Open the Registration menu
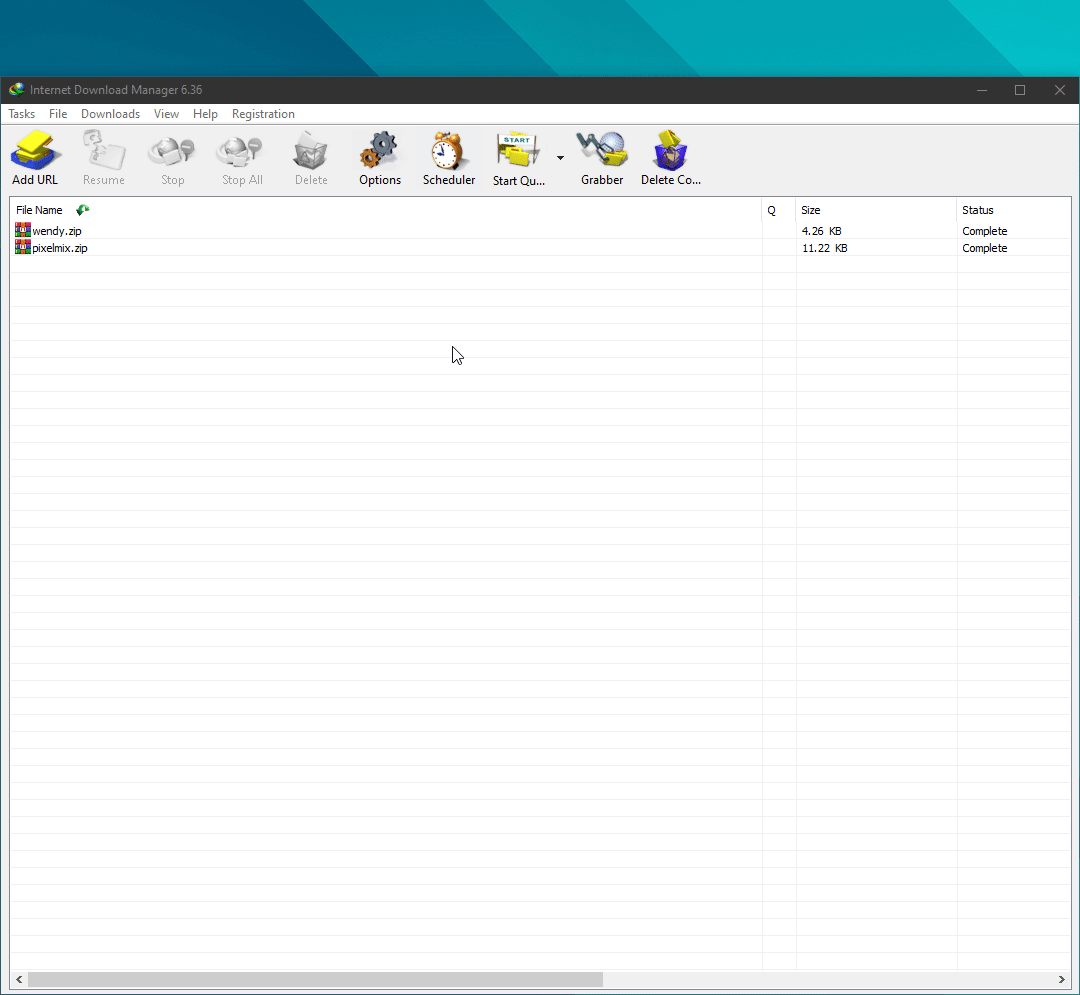Screen dimensions: 1080x995 pyautogui.click(x=263, y=114)
